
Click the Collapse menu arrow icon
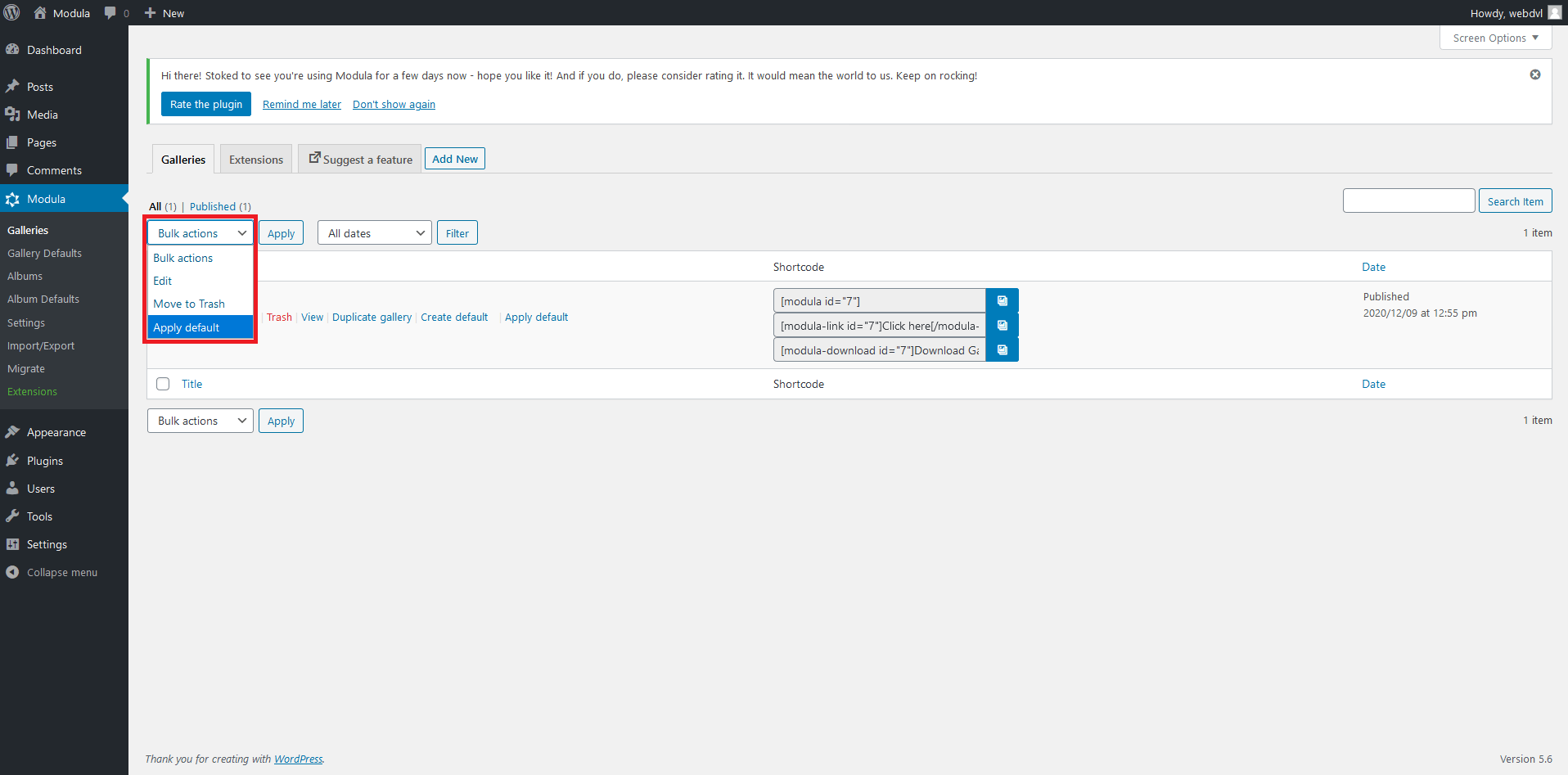[x=11, y=571]
